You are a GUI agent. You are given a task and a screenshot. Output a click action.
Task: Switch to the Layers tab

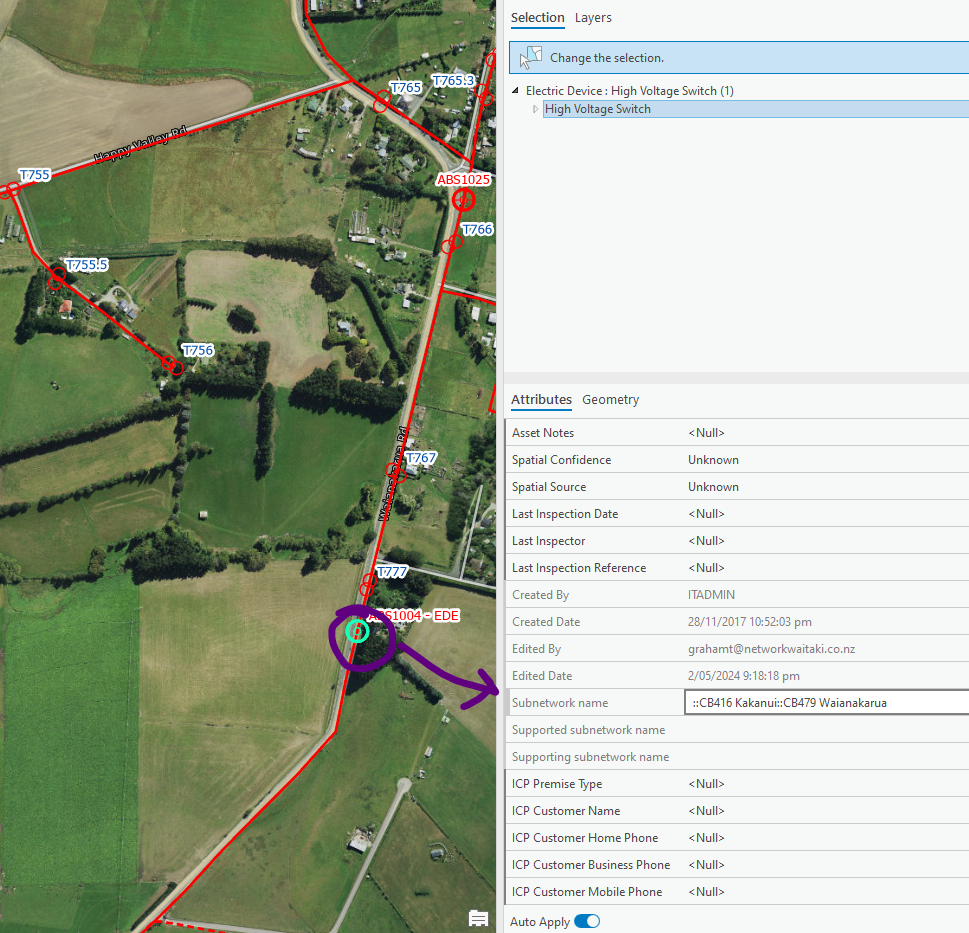pyautogui.click(x=593, y=17)
